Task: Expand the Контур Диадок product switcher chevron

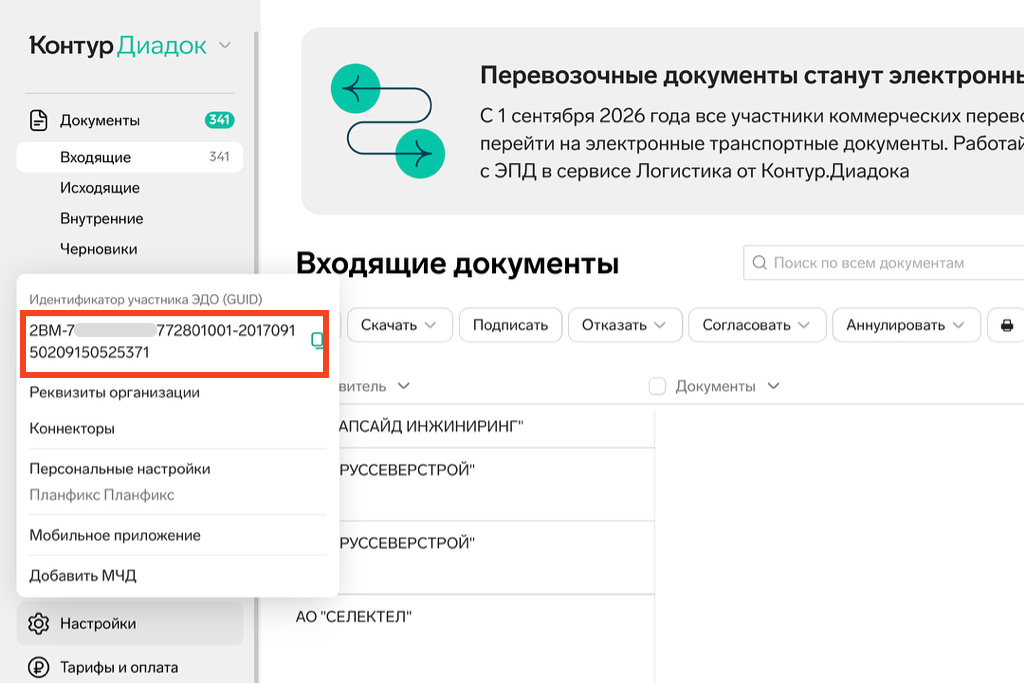Action: click(x=225, y=45)
